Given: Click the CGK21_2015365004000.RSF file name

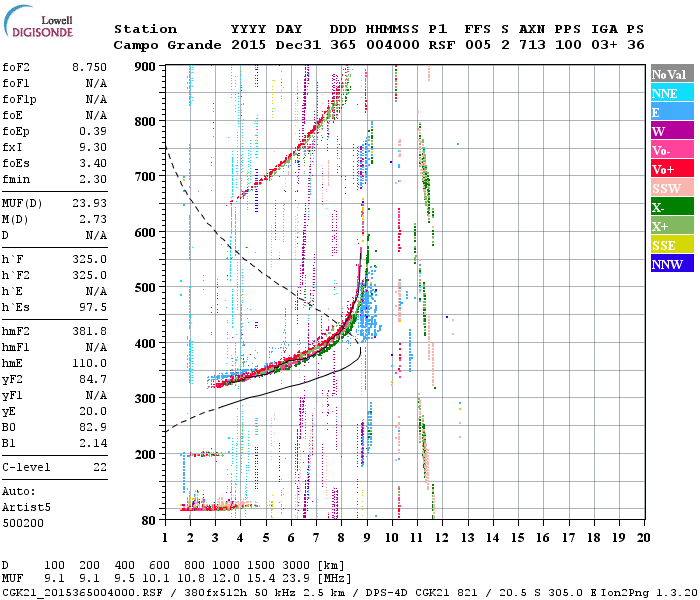Looking at the screenshot, I should (x=82, y=593).
